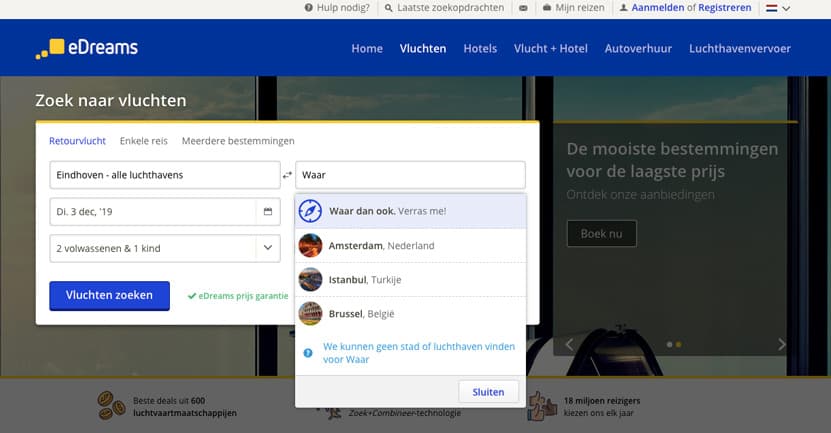The height and width of the screenshot is (433, 831).
Task: Open the envelope icon in top bar
Action: click(x=523, y=8)
